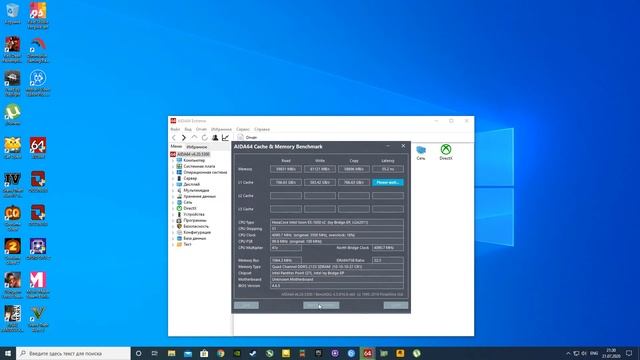640x360 pixels.
Task: Expand the Сервер tree node
Action: coord(173,178)
